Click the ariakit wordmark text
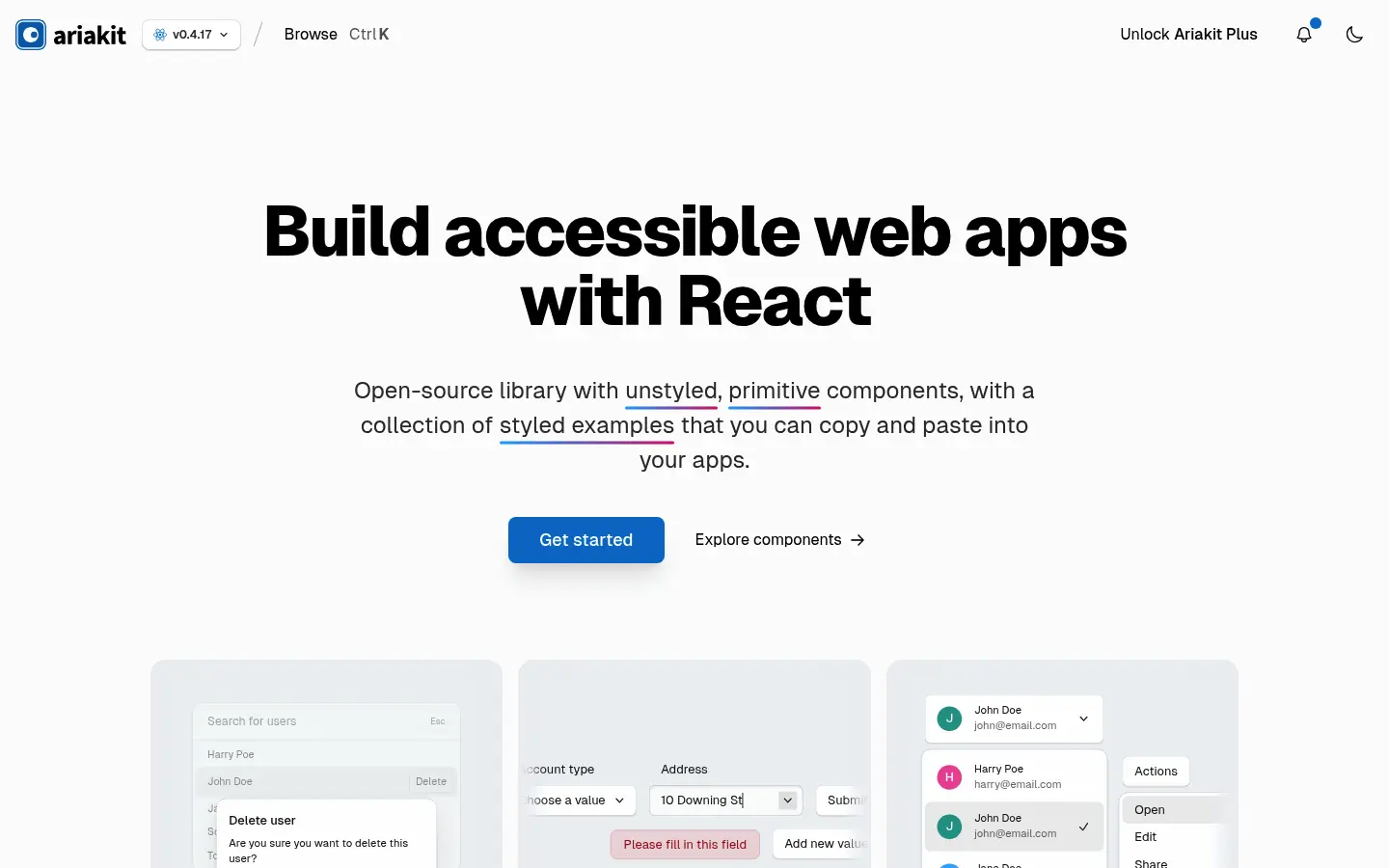This screenshot has width=1389, height=868. (x=90, y=36)
